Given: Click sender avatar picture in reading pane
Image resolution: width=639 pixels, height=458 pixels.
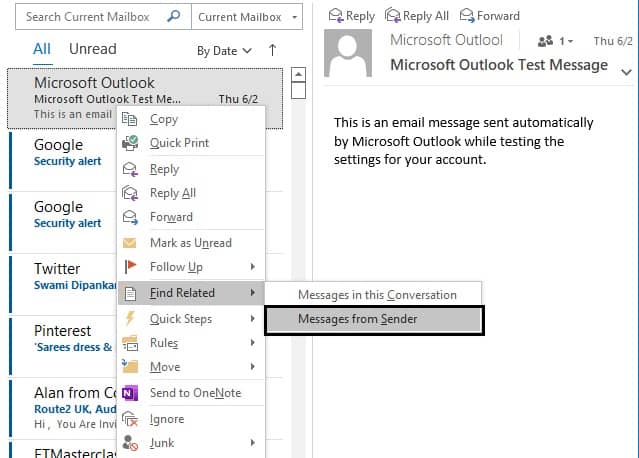Looking at the screenshot, I should click(x=348, y=53).
